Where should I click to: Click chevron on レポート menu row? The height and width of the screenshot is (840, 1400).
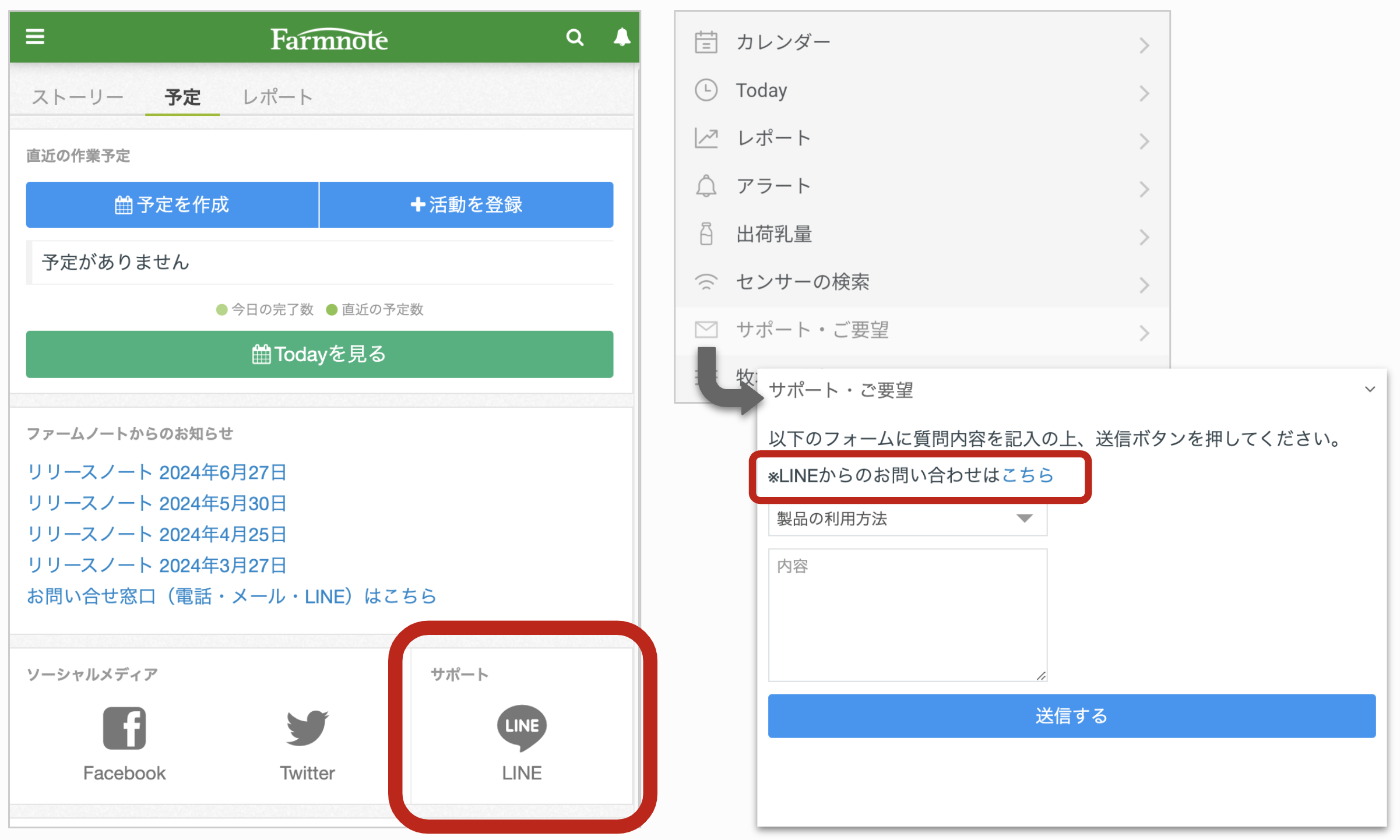point(1144,141)
